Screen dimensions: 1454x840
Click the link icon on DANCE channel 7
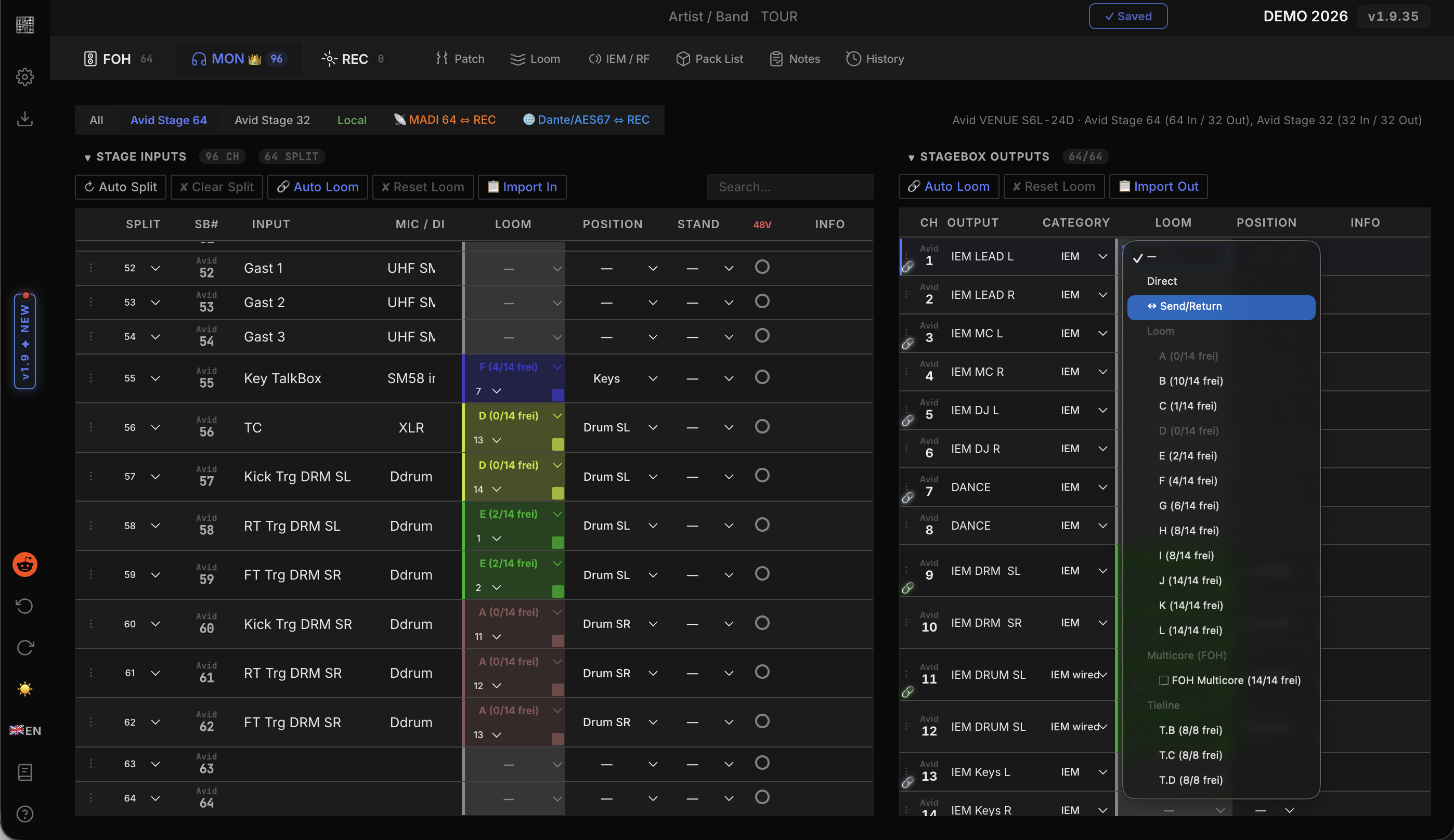pos(907,497)
